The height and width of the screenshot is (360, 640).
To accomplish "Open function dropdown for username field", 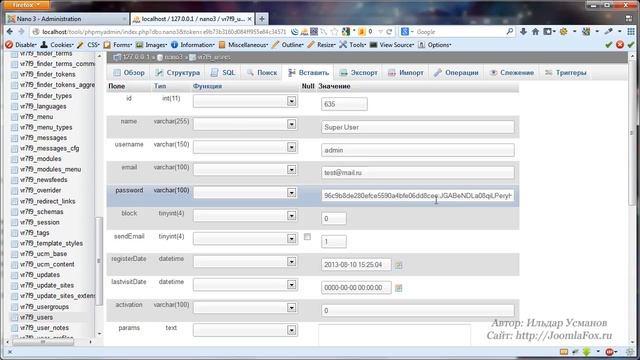I will click(x=245, y=147).
